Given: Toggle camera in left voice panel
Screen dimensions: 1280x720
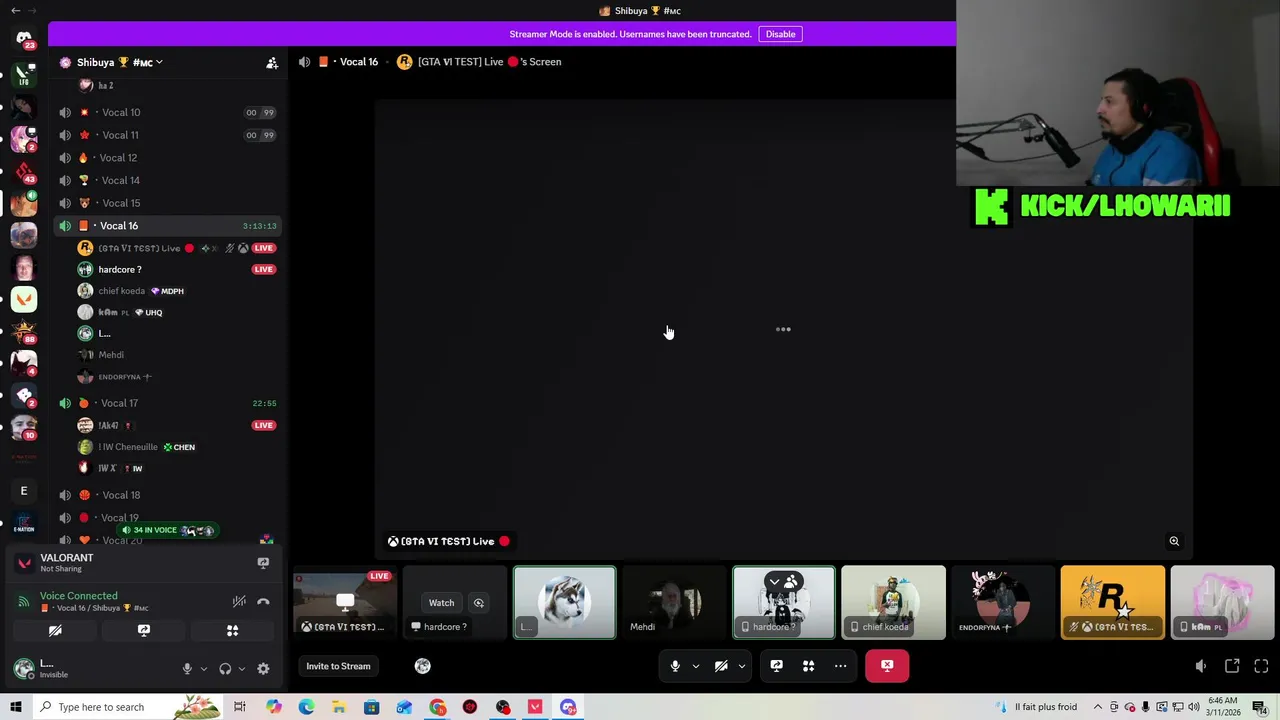Looking at the screenshot, I should 55,631.
